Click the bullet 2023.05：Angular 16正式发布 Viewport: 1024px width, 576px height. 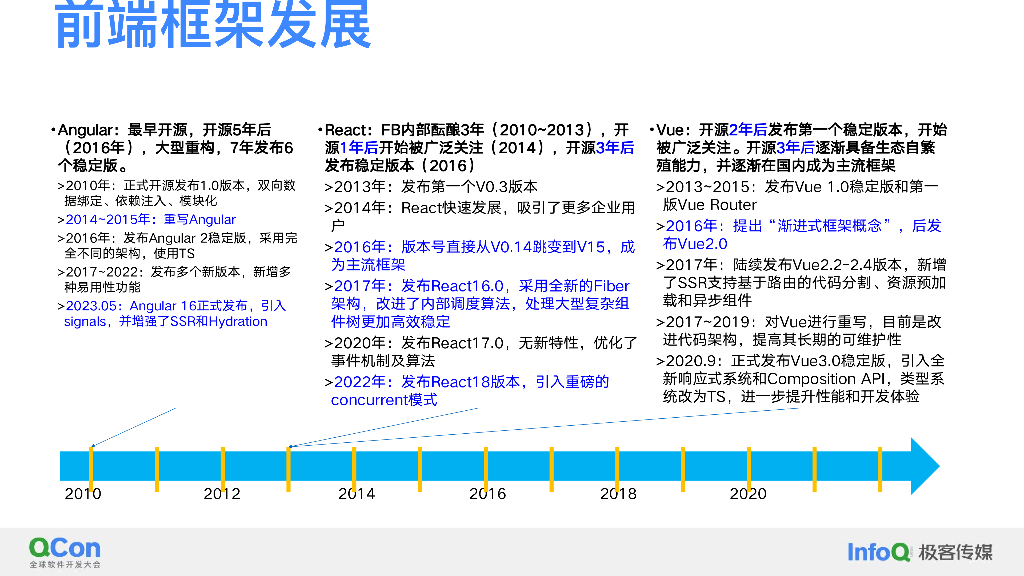[x=172, y=313]
